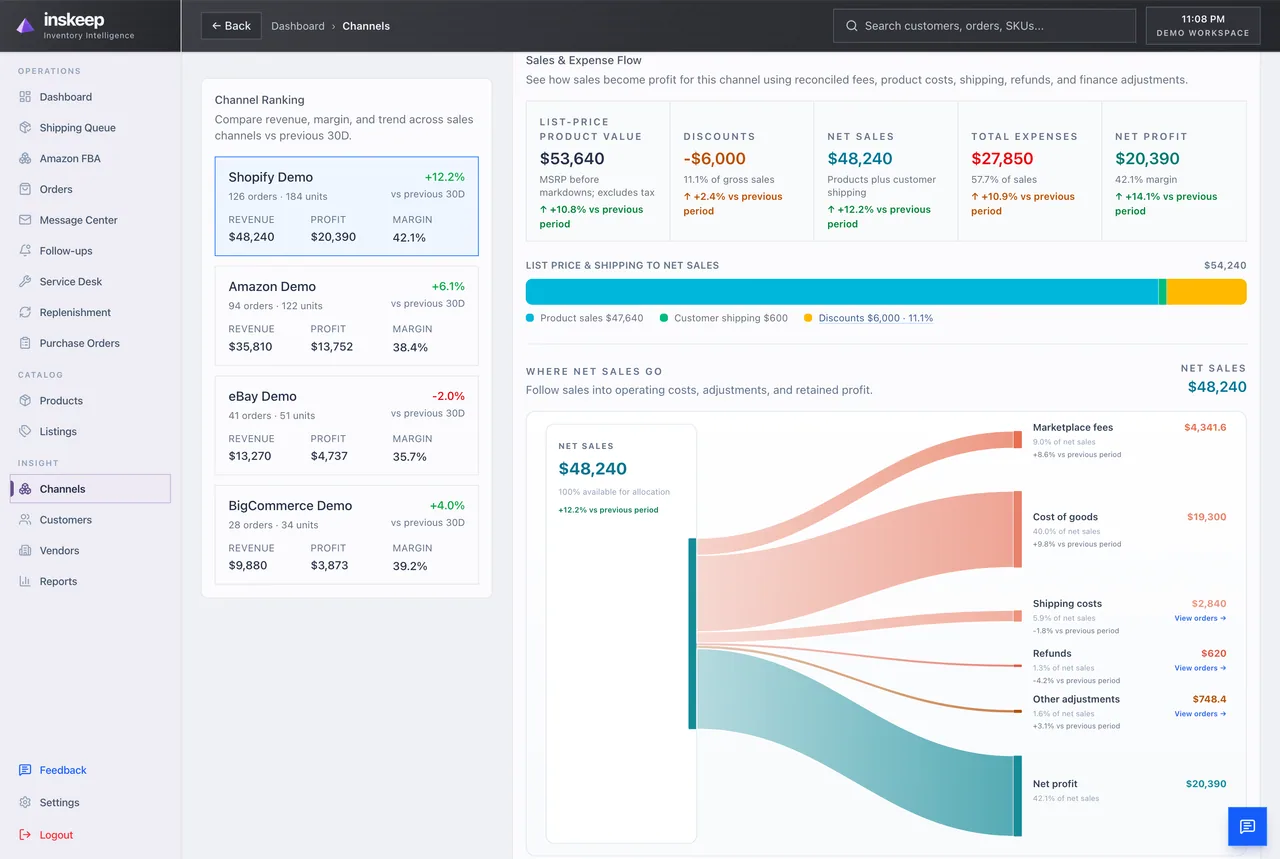Click the Products cube icon
This screenshot has width=1280, height=859.
pos(25,401)
